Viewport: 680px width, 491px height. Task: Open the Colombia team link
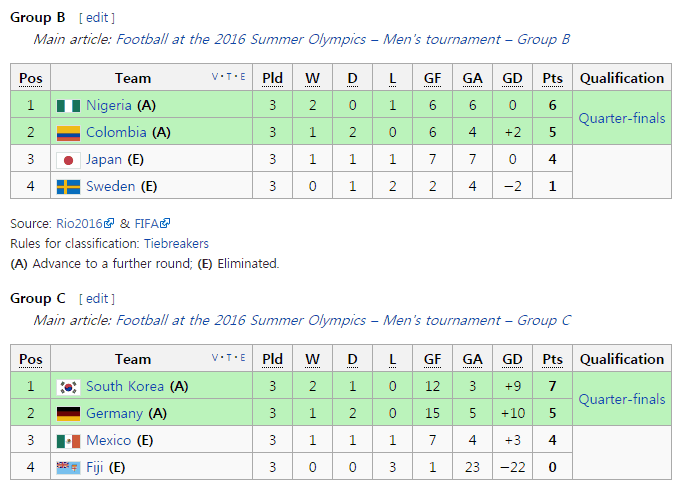pyautogui.click(x=116, y=132)
